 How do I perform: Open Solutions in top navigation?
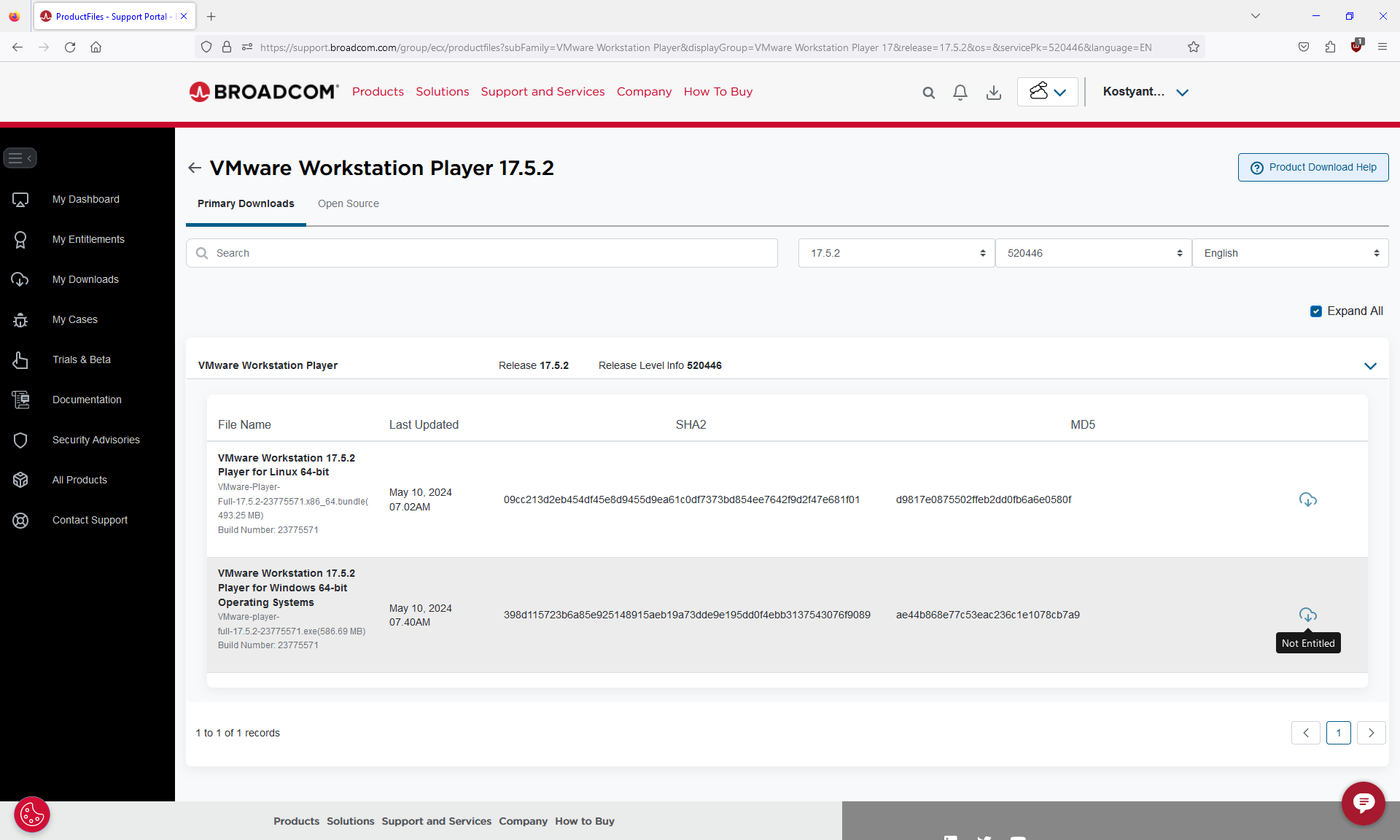coord(443,92)
